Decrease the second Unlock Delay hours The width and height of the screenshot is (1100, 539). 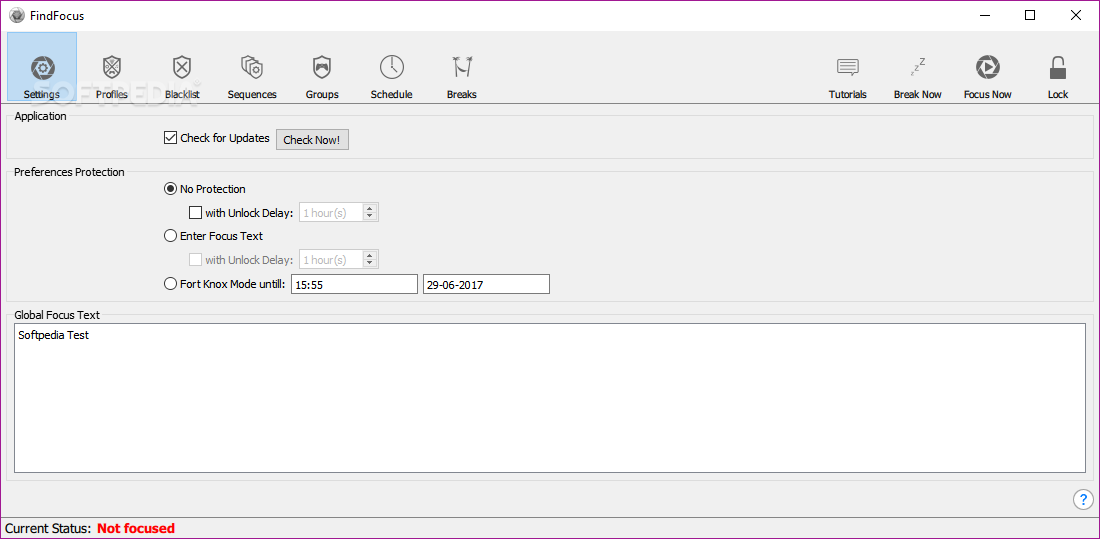pyautogui.click(x=370, y=263)
